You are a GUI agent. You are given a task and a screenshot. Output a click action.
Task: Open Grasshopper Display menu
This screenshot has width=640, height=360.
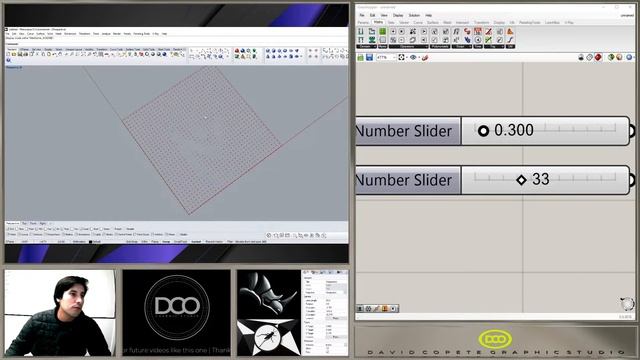398,15
